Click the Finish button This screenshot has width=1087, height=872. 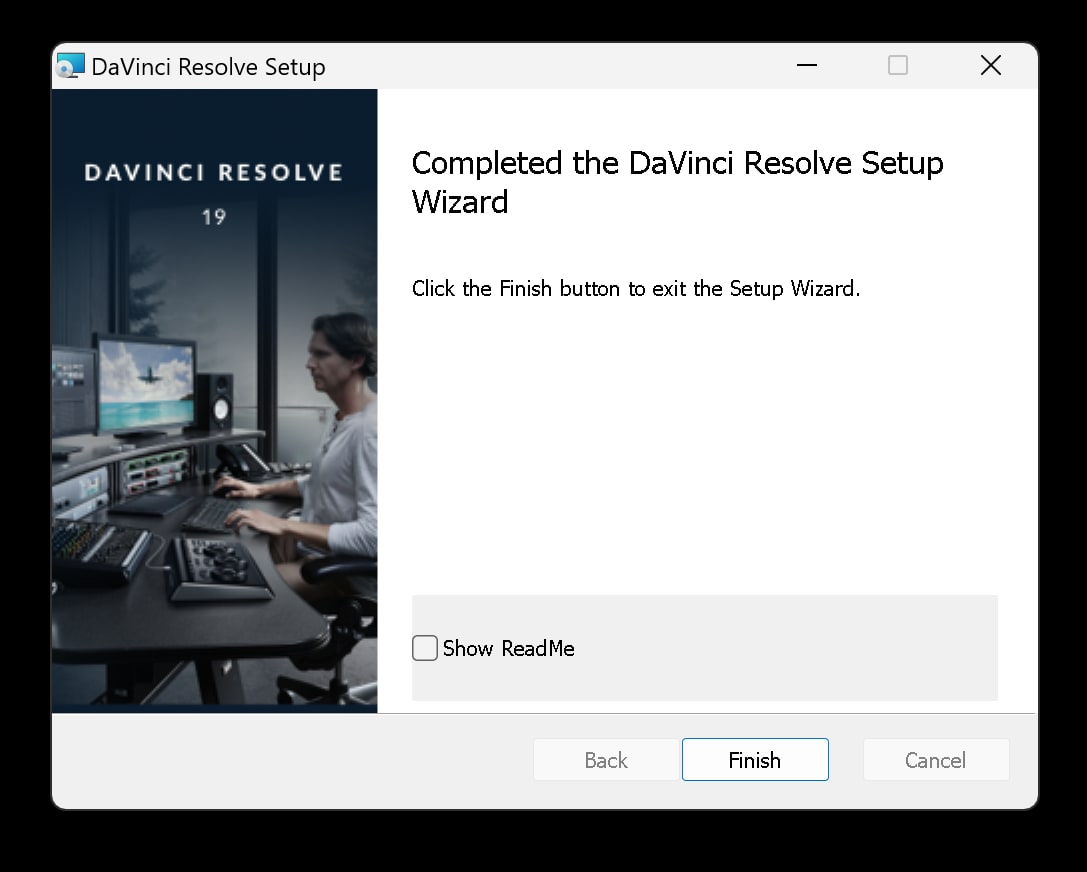coord(755,760)
